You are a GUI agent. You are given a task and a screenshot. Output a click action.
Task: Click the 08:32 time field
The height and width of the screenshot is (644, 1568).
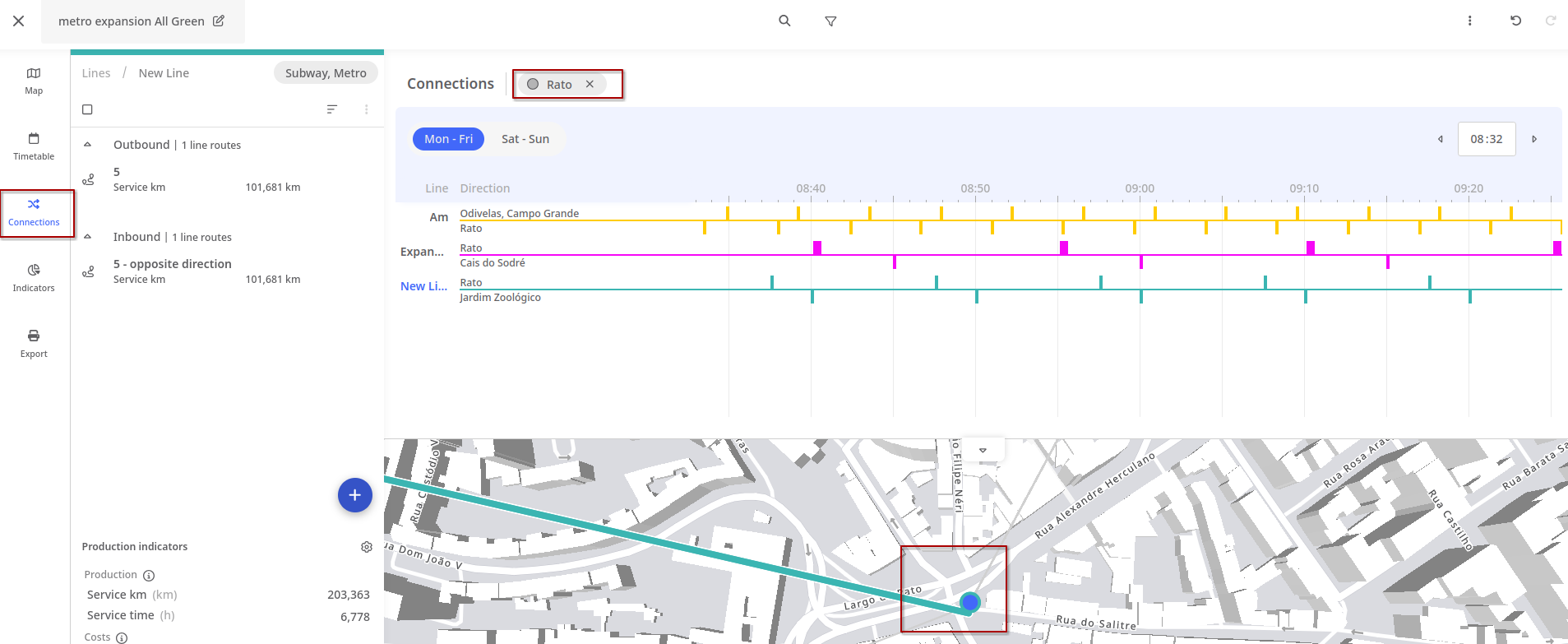[1486, 139]
